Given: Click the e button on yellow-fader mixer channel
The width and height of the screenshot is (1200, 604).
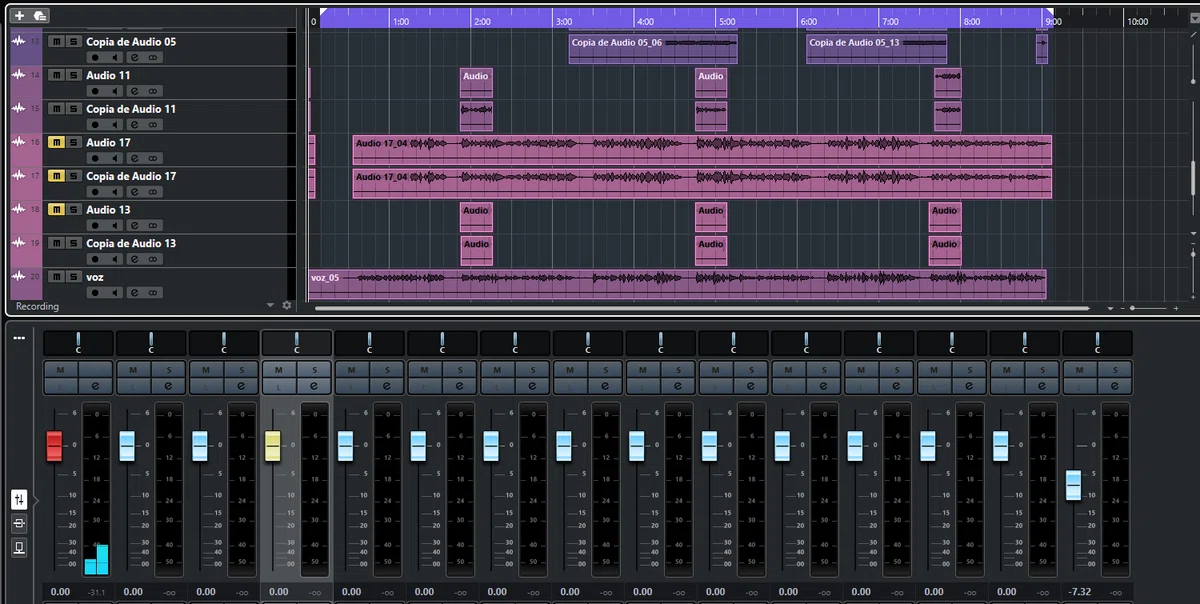Looking at the screenshot, I should coord(314,385).
